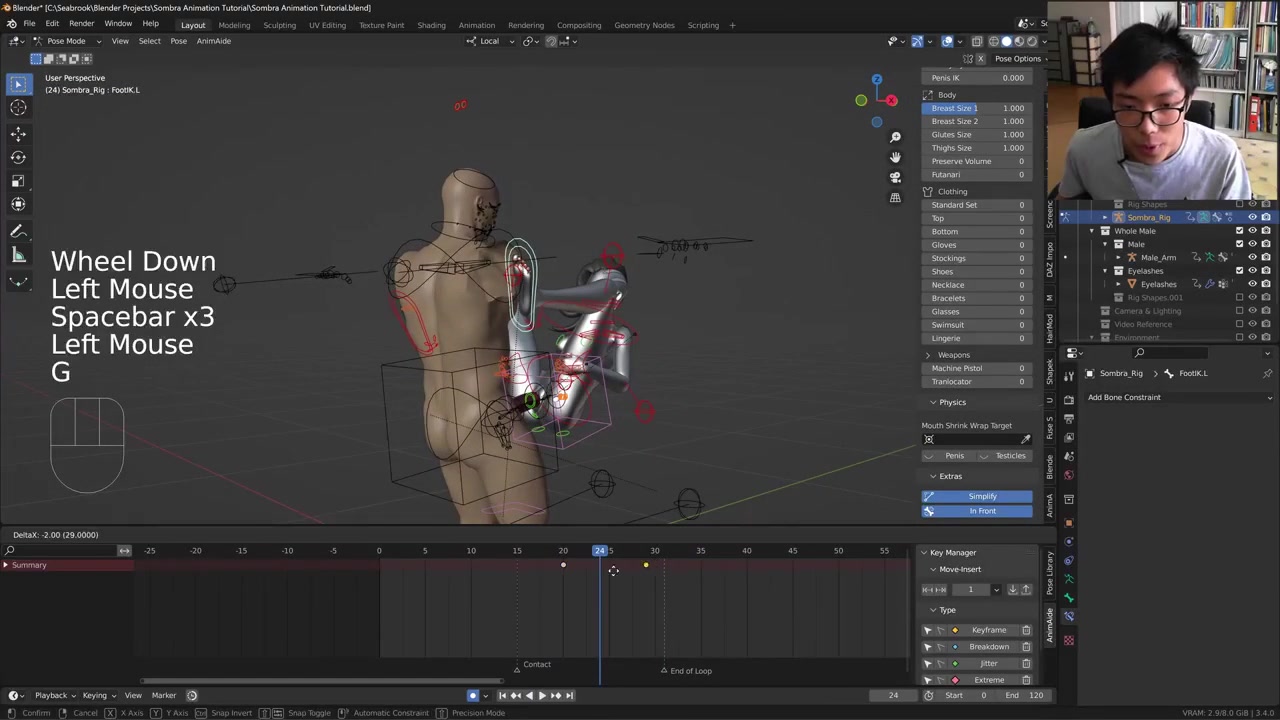Click the Simplify button
This screenshot has width=1280, height=720.
(982, 496)
